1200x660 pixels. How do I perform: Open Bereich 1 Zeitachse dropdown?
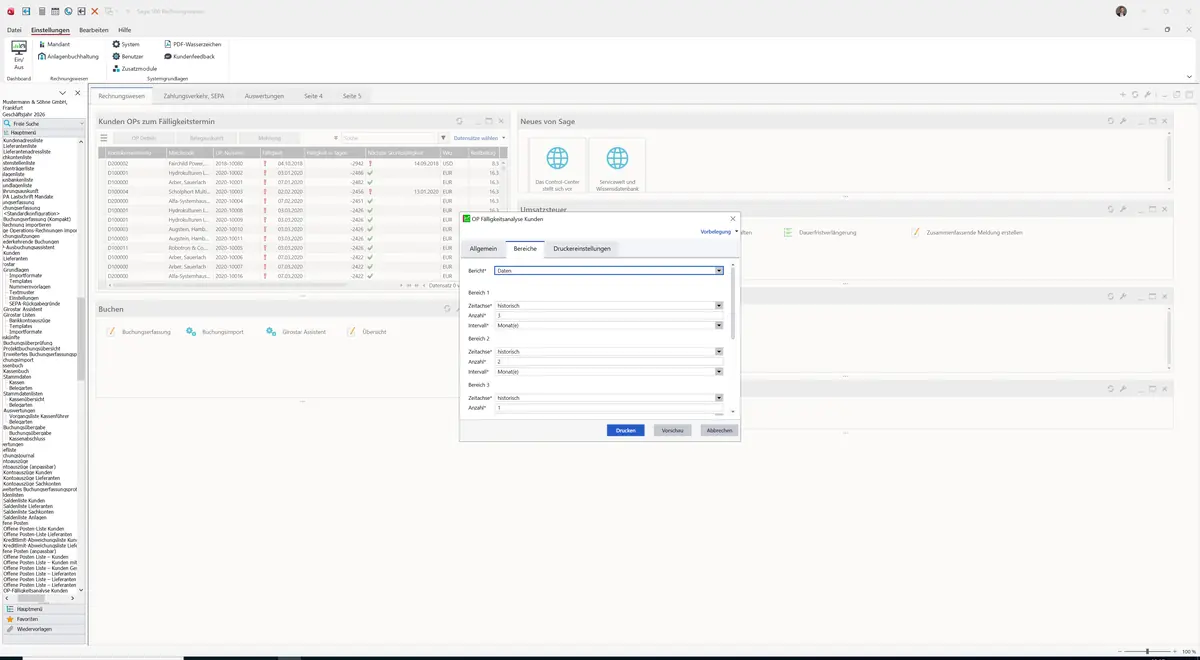pyautogui.click(x=719, y=305)
